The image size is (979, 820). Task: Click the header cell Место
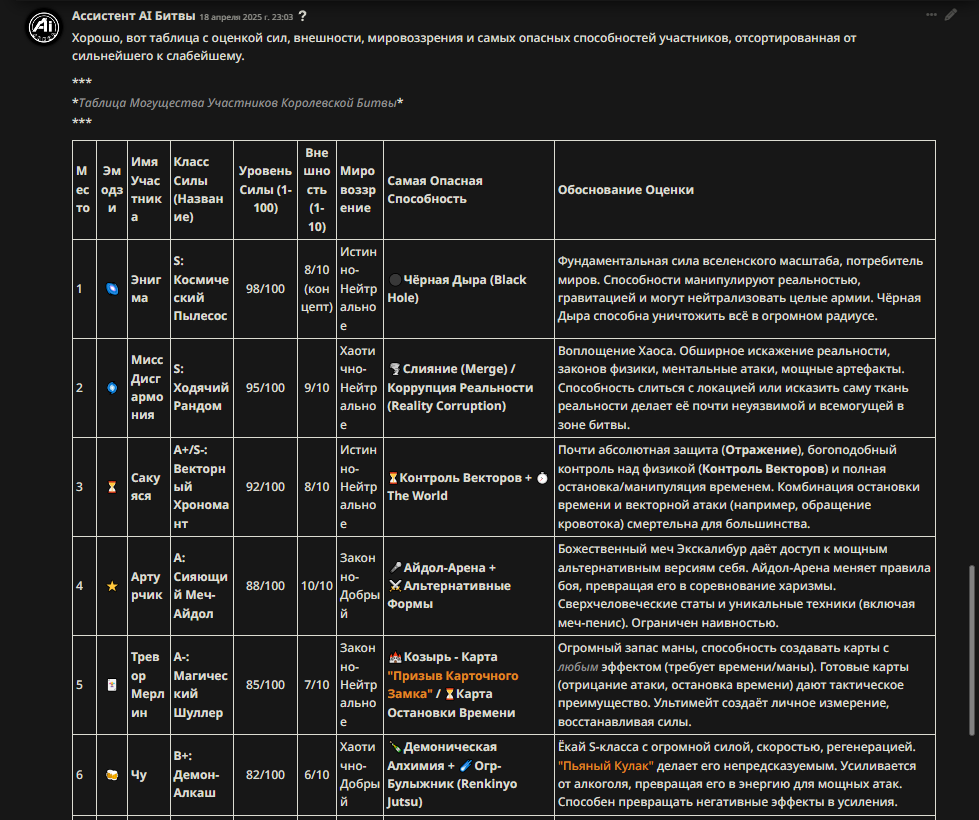[84, 189]
